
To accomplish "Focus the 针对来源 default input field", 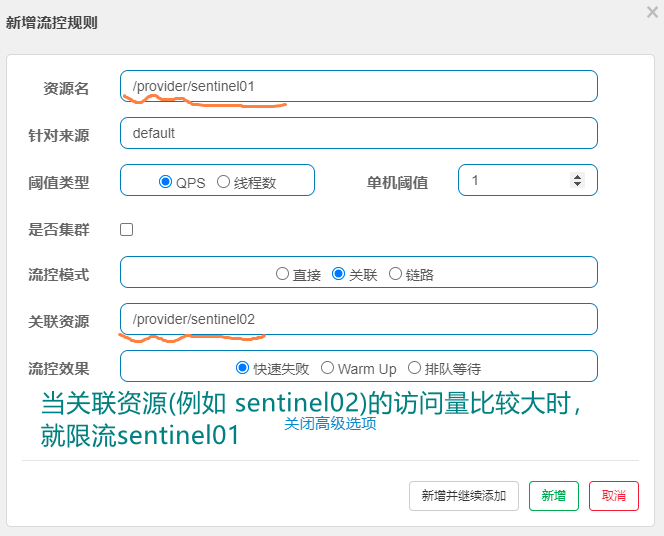I will click(359, 133).
